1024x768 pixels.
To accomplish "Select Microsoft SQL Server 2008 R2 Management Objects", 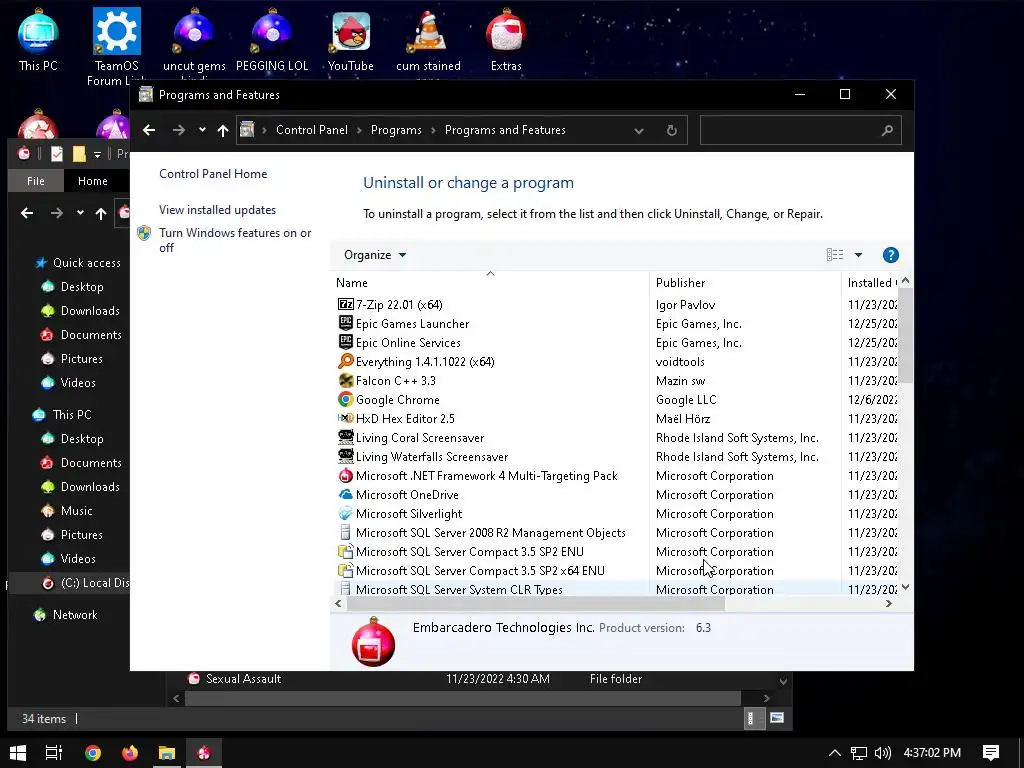I will pyautogui.click(x=614, y=532).
